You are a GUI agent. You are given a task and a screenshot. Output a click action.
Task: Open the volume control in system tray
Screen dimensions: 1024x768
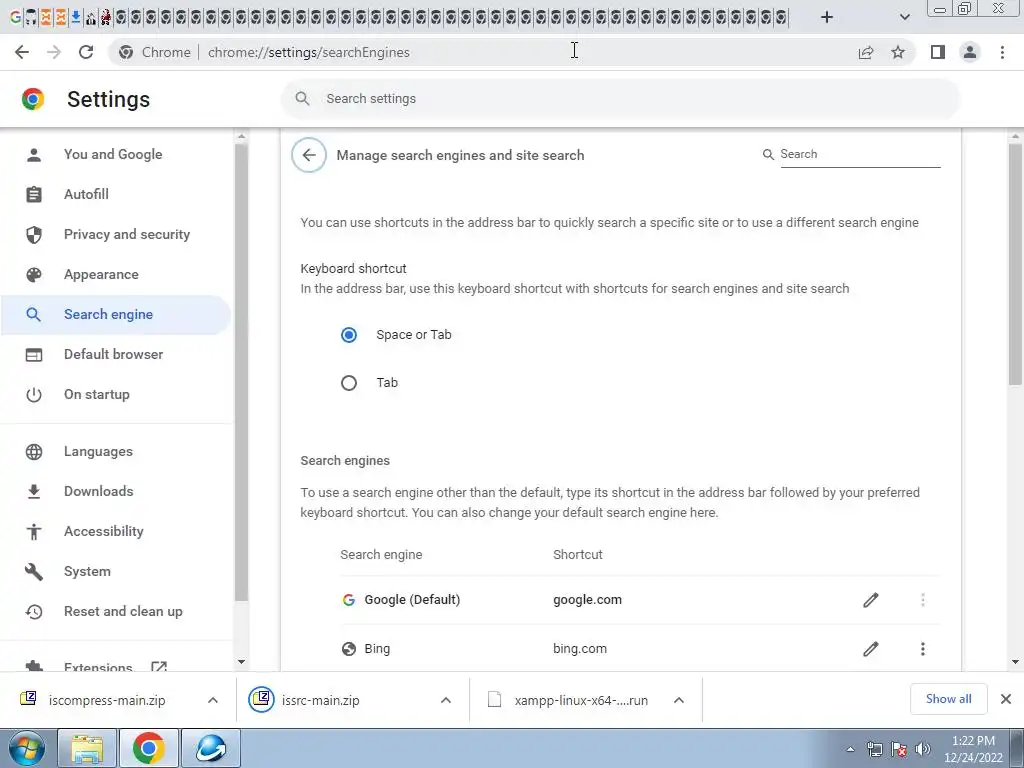coord(923,749)
